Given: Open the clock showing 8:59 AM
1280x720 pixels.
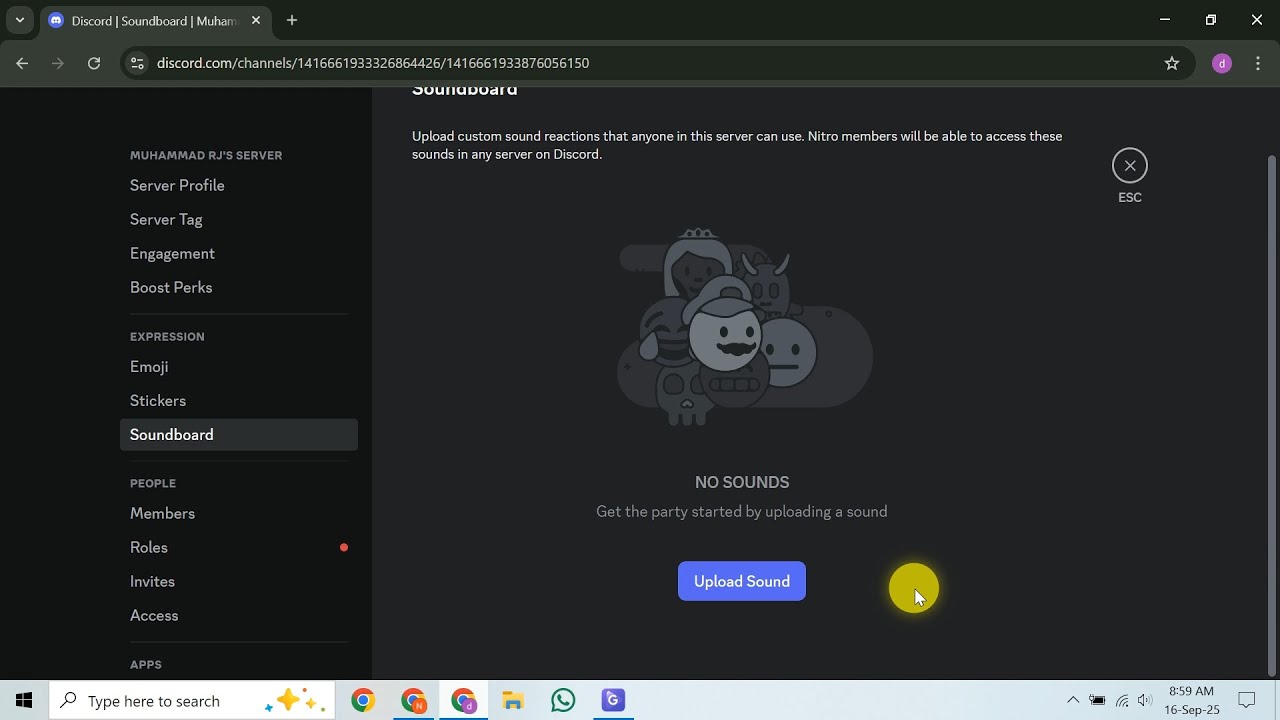Looking at the screenshot, I should point(1191,701).
